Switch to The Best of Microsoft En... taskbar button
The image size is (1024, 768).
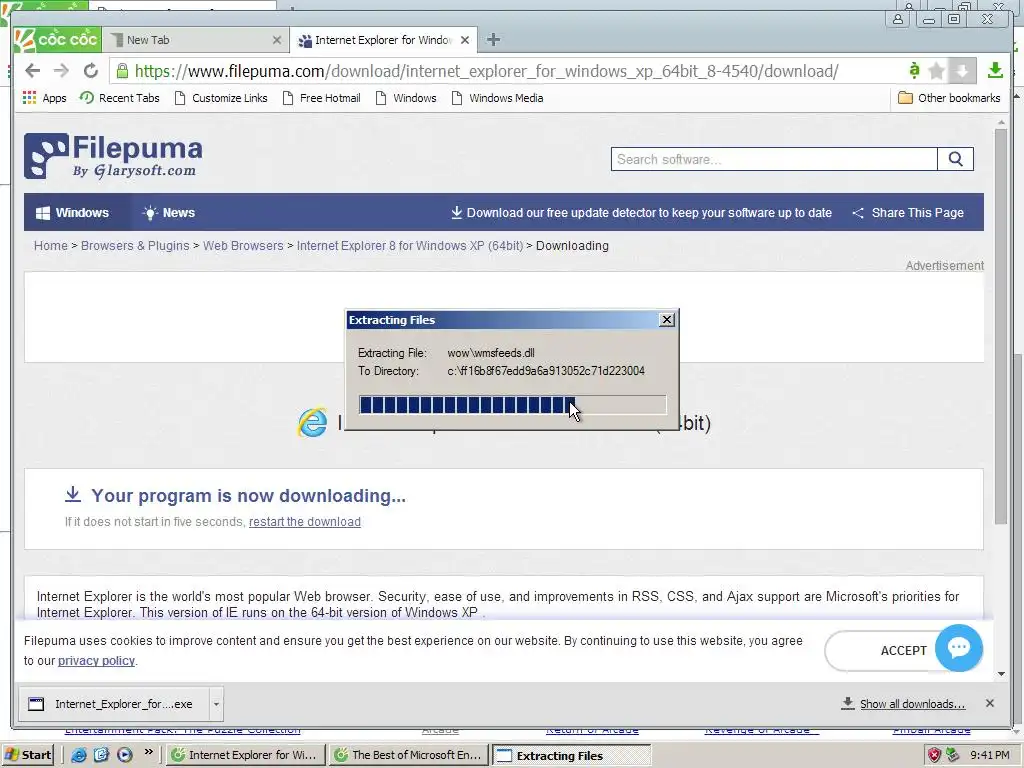(409, 755)
